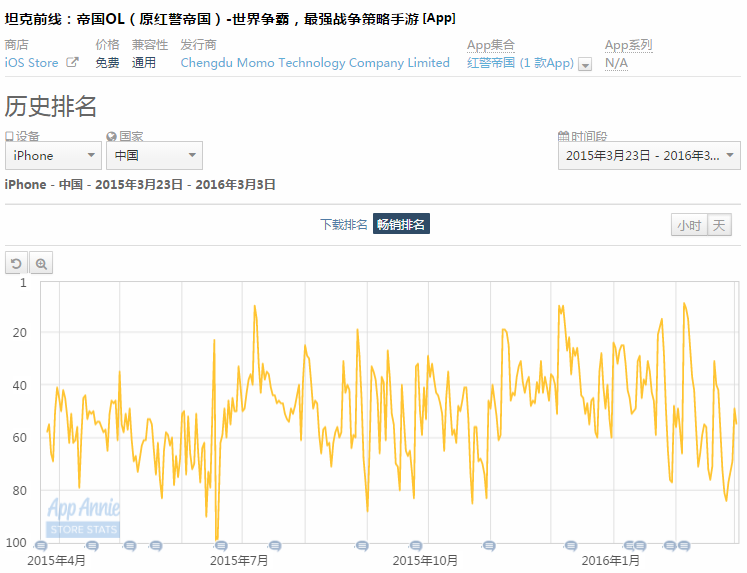Click the event bubble below the 2015年7月 rank drop

(x=221, y=545)
